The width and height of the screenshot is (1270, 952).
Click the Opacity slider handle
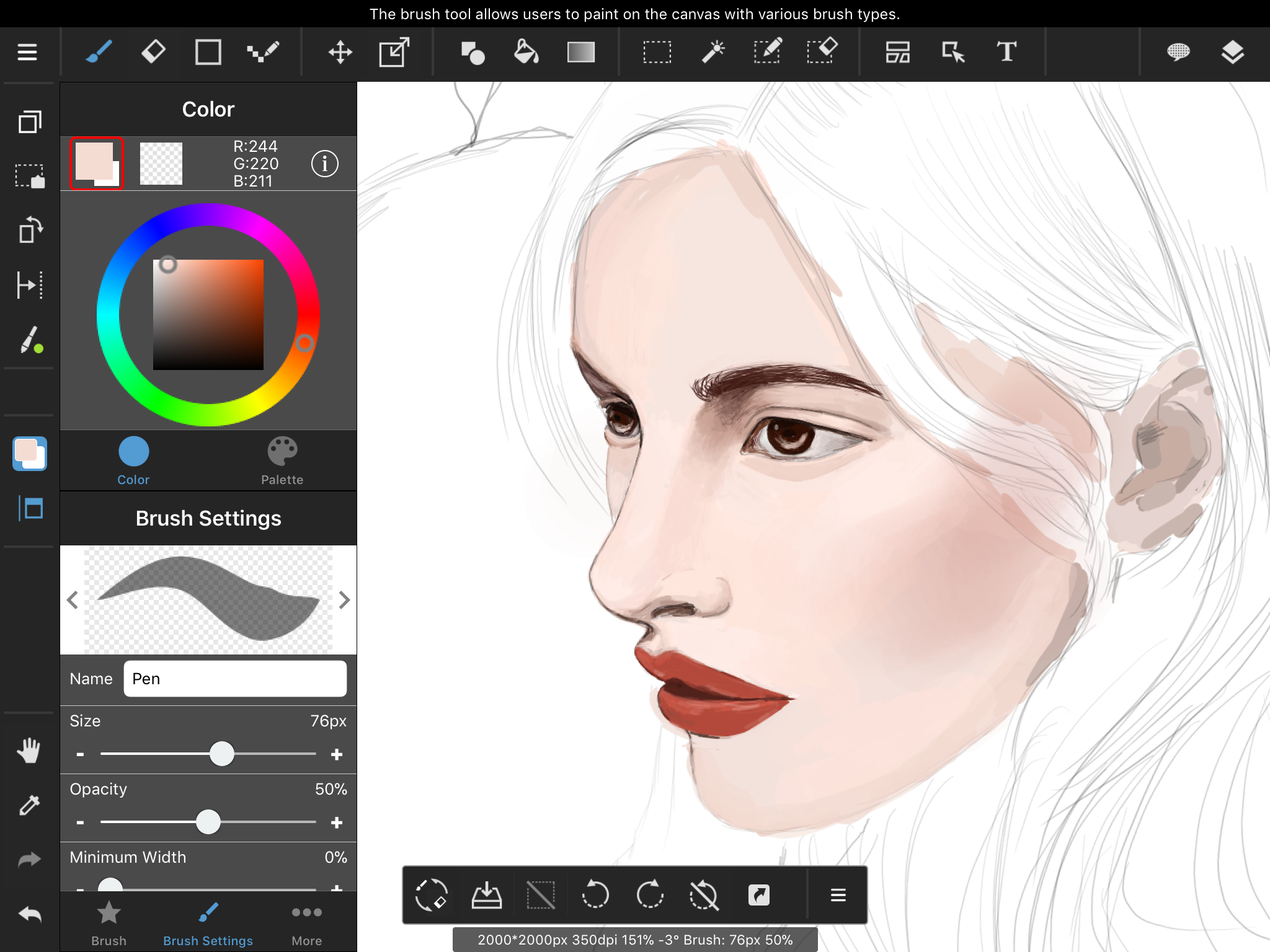tap(208, 822)
